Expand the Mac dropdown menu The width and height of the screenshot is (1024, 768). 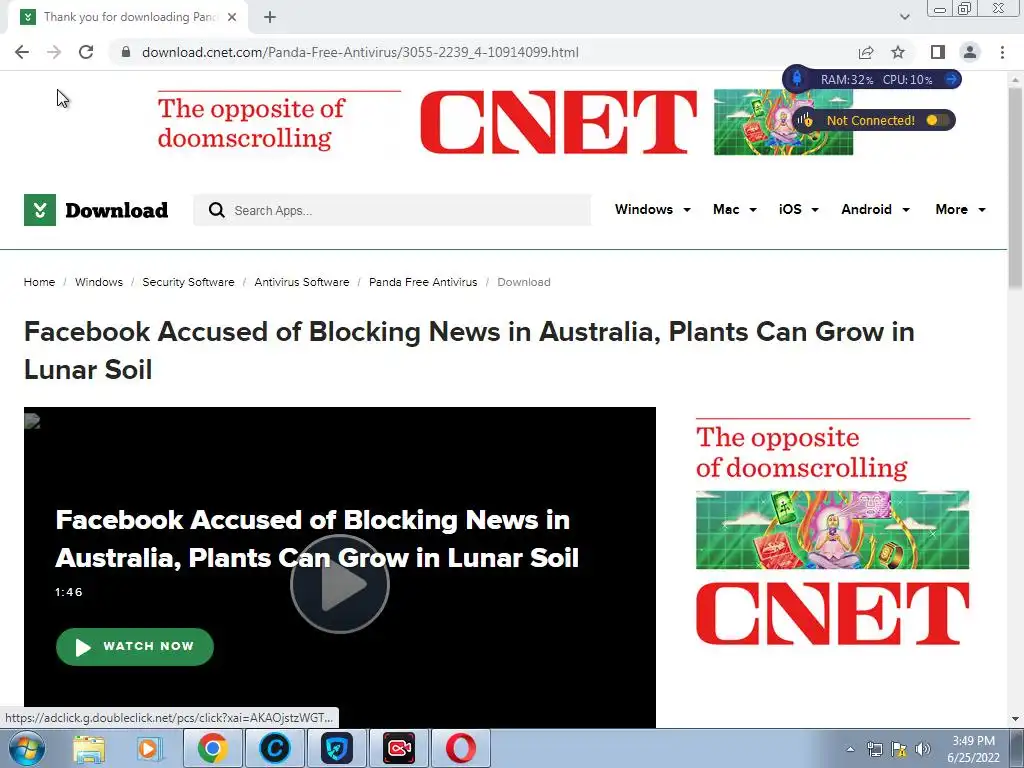(735, 210)
